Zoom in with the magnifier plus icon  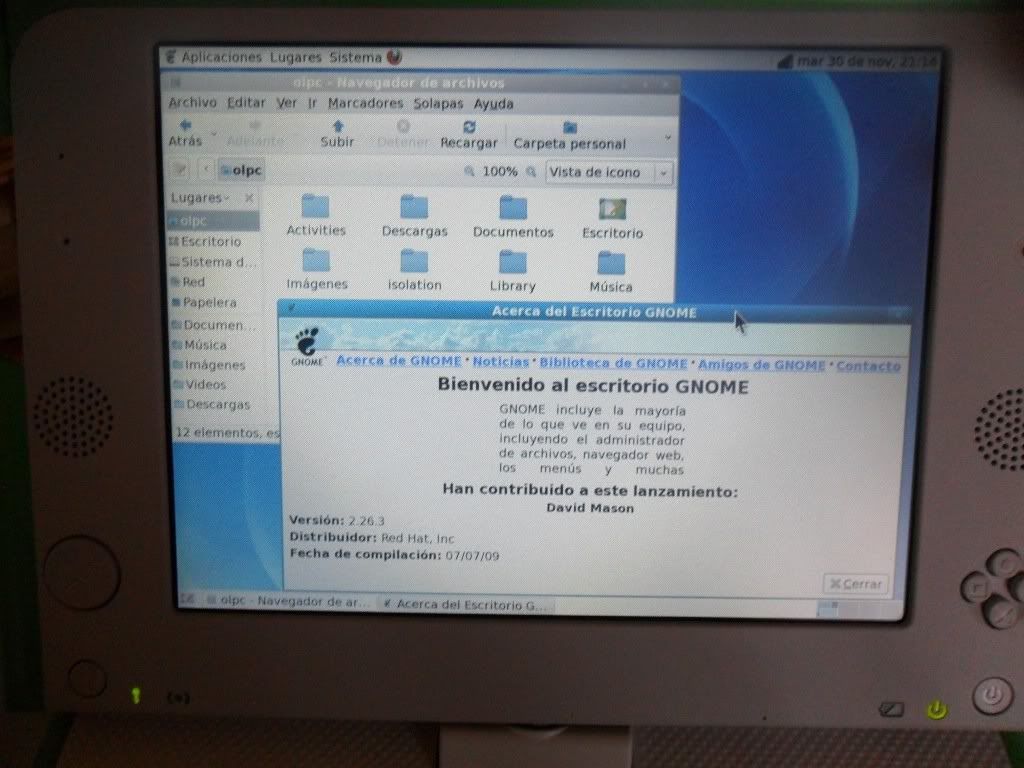tap(531, 172)
